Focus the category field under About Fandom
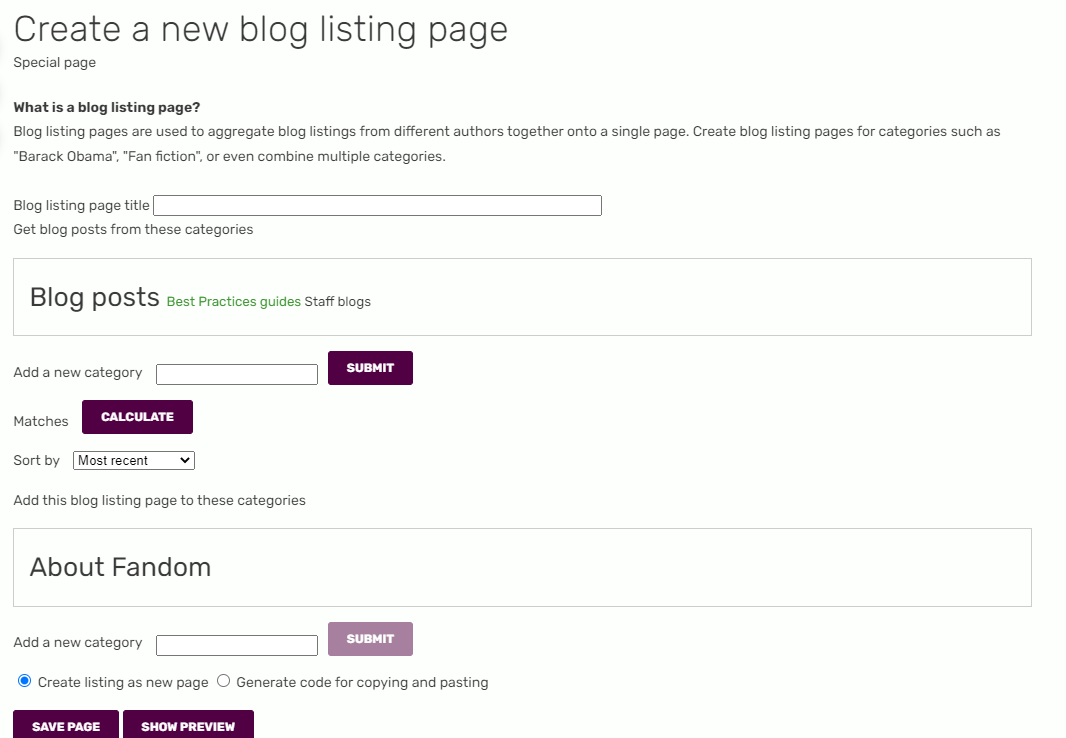The image size is (1066, 738). pyautogui.click(x=237, y=645)
